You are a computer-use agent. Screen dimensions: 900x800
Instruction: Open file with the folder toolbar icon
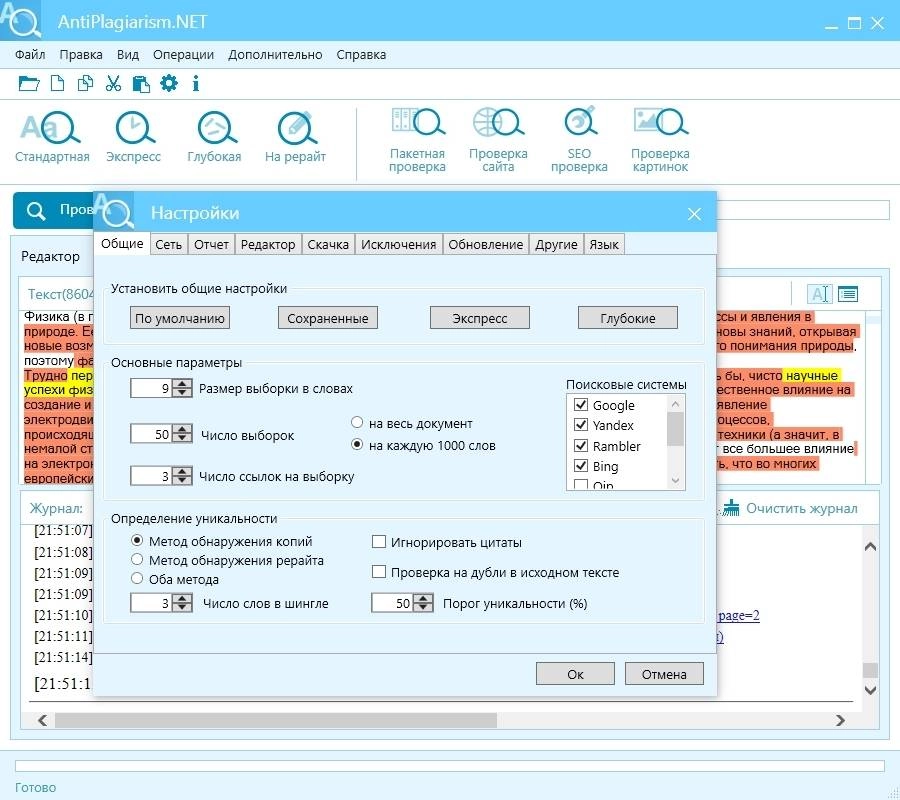tap(29, 84)
